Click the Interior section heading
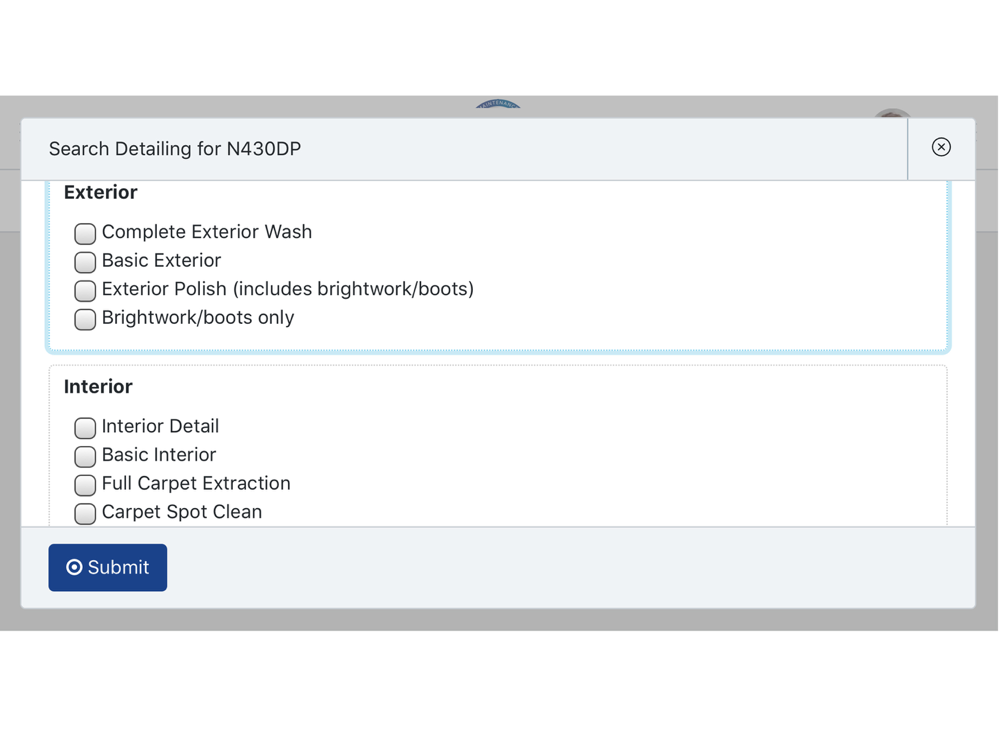The width and height of the screenshot is (1000, 750). pos(98,386)
